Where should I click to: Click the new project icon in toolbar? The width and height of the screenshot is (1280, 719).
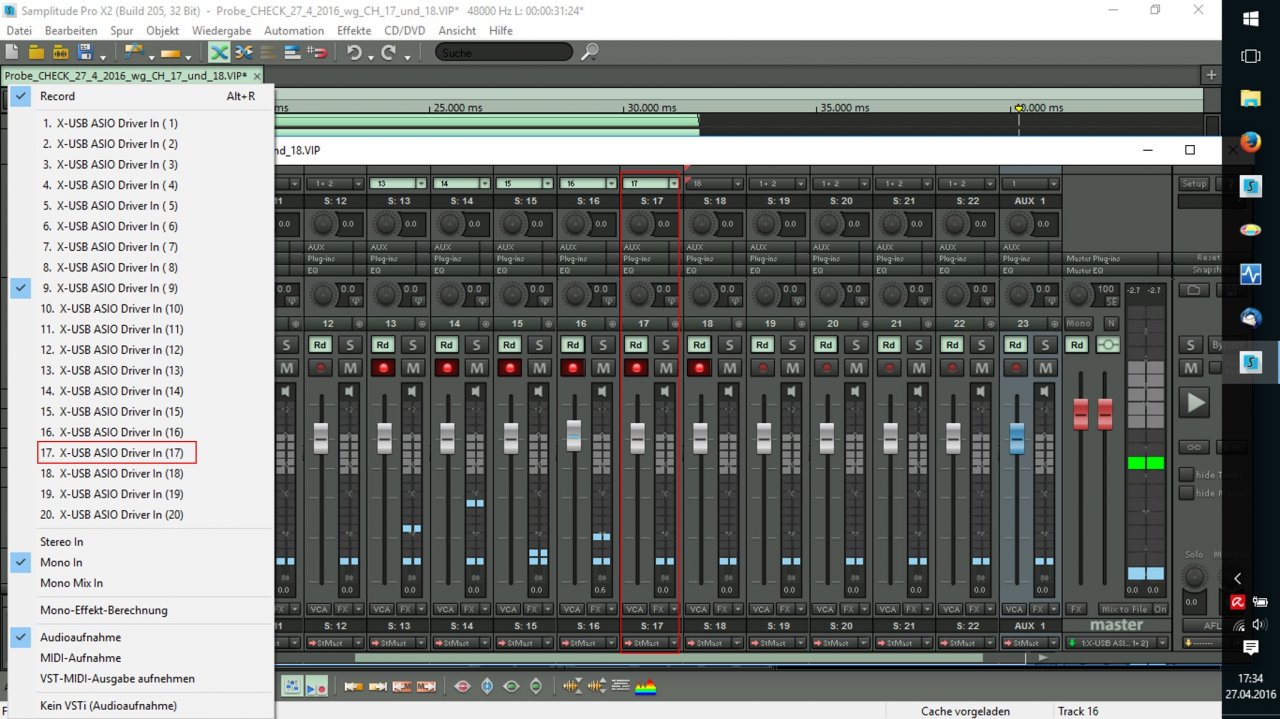[14, 52]
